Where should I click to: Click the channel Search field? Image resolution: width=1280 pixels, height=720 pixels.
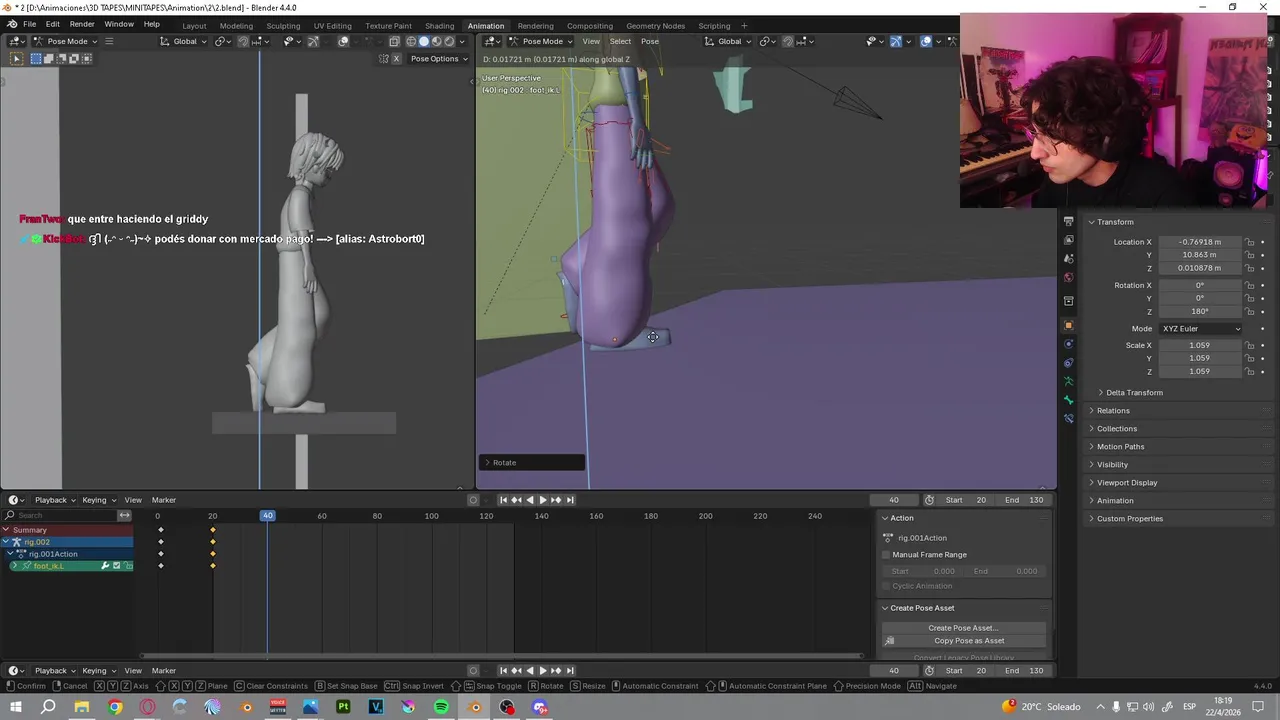point(60,515)
